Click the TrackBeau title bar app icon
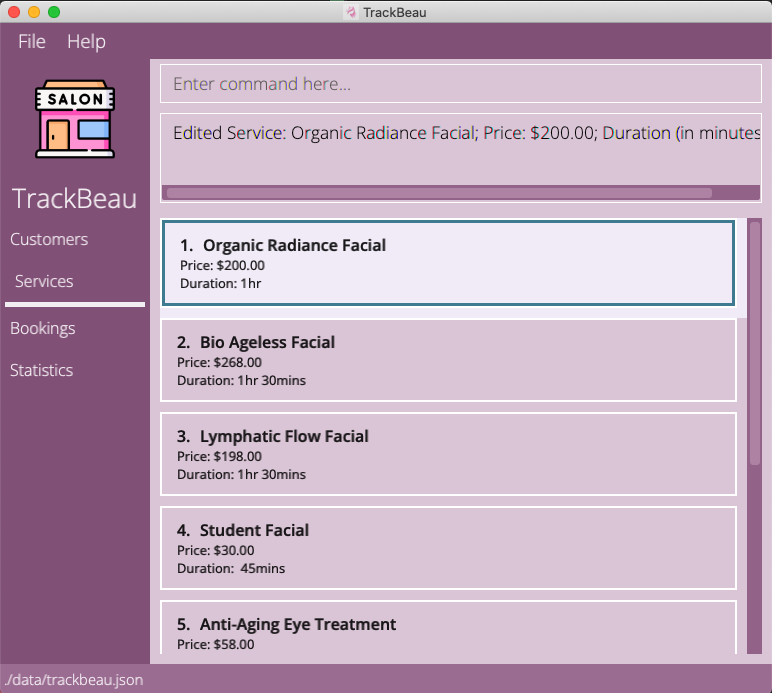Screen dimensions: 772x693 (x=351, y=12)
